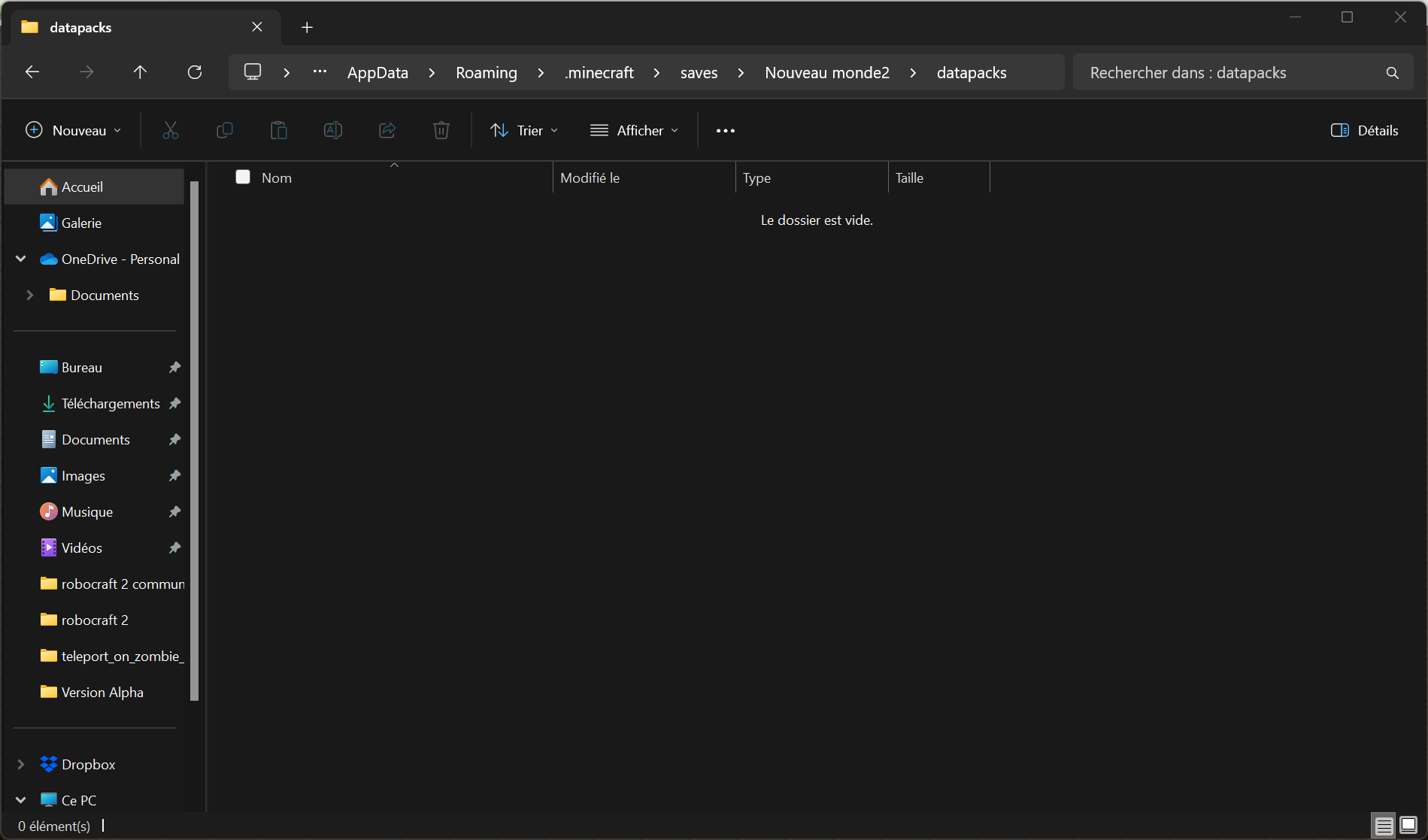Switch to large thumbnails view in status bar
The width and height of the screenshot is (1428, 840).
[1408, 825]
